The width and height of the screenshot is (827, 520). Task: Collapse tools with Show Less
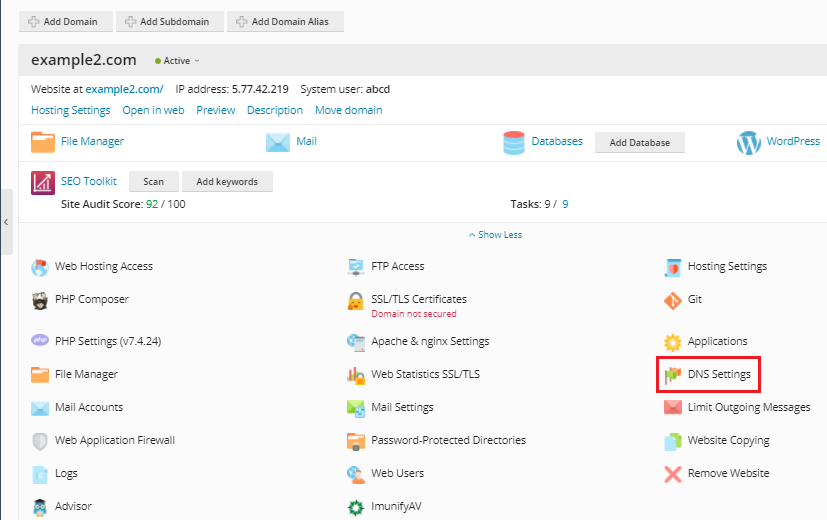click(495, 235)
